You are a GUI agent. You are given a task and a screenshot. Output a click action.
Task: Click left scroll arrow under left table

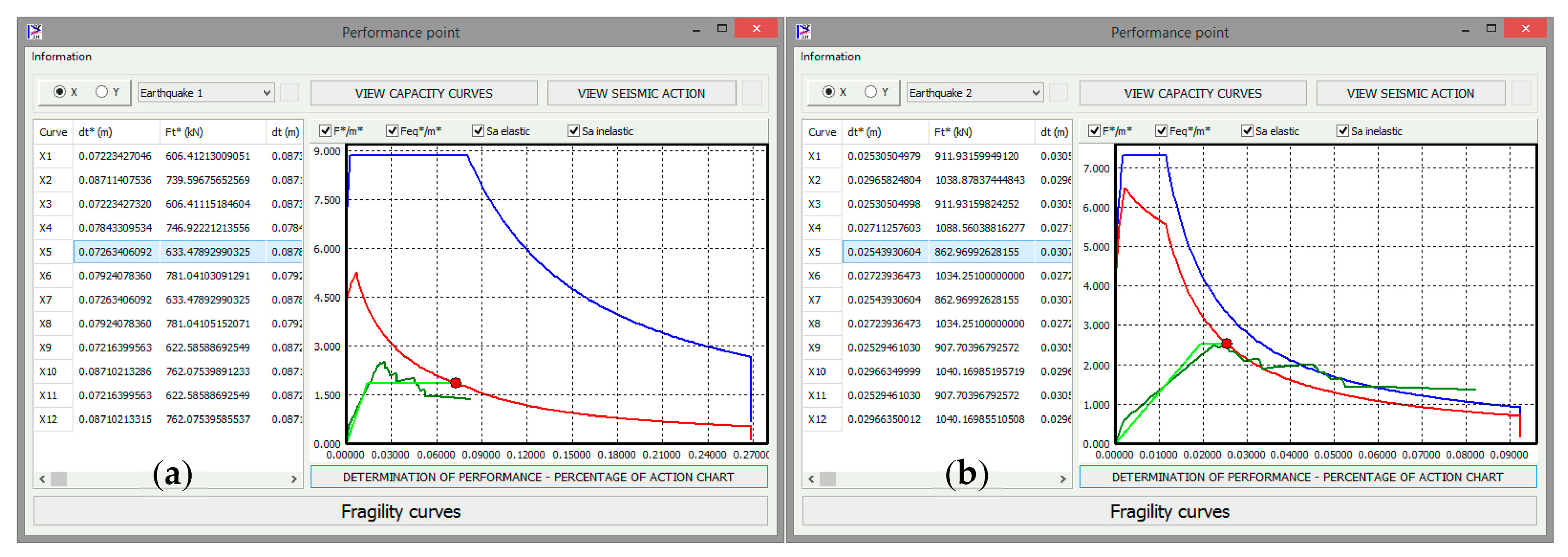click(x=42, y=479)
